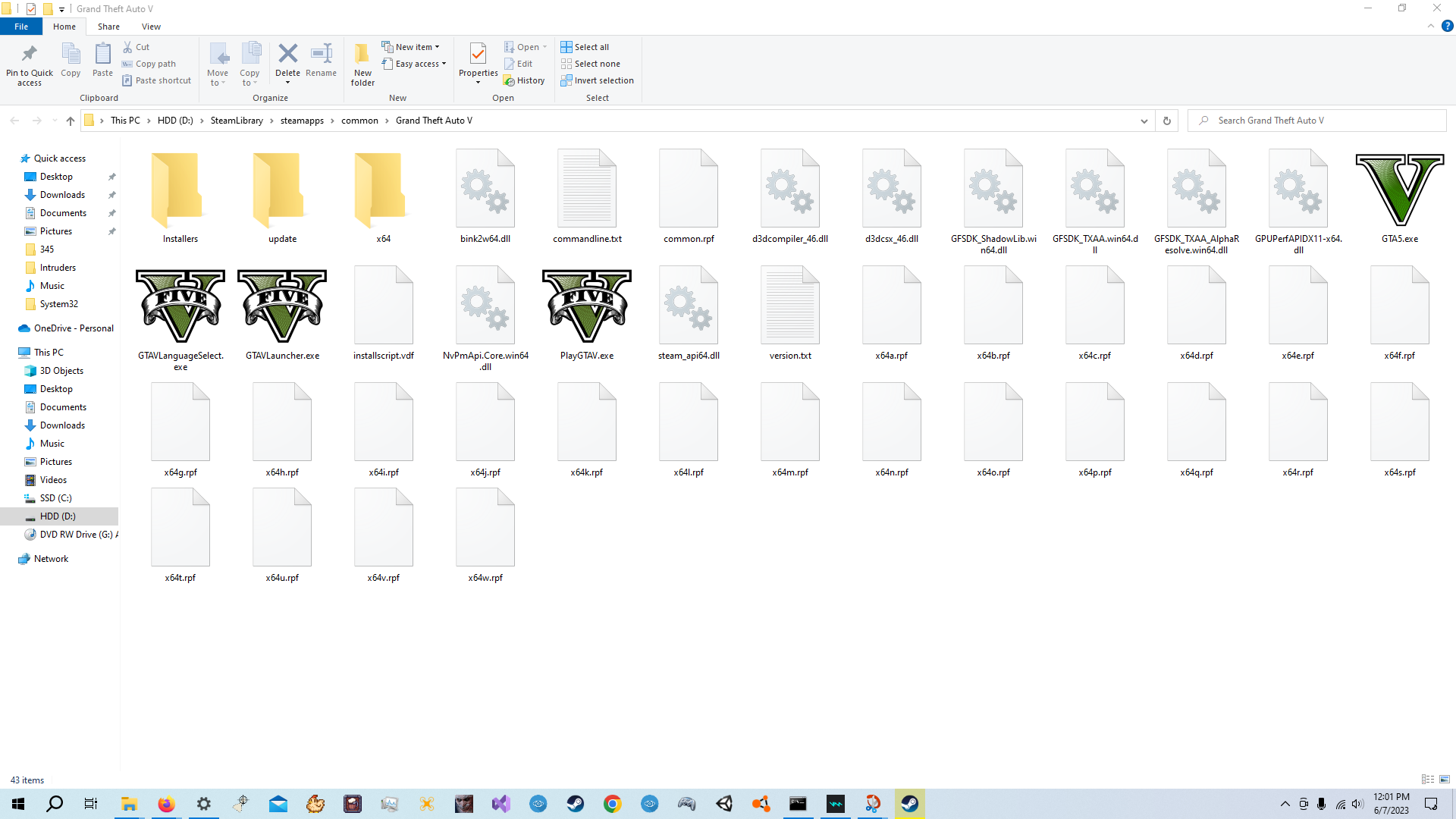
Task: Expand the address bar history dropdown
Action: [x=1144, y=121]
